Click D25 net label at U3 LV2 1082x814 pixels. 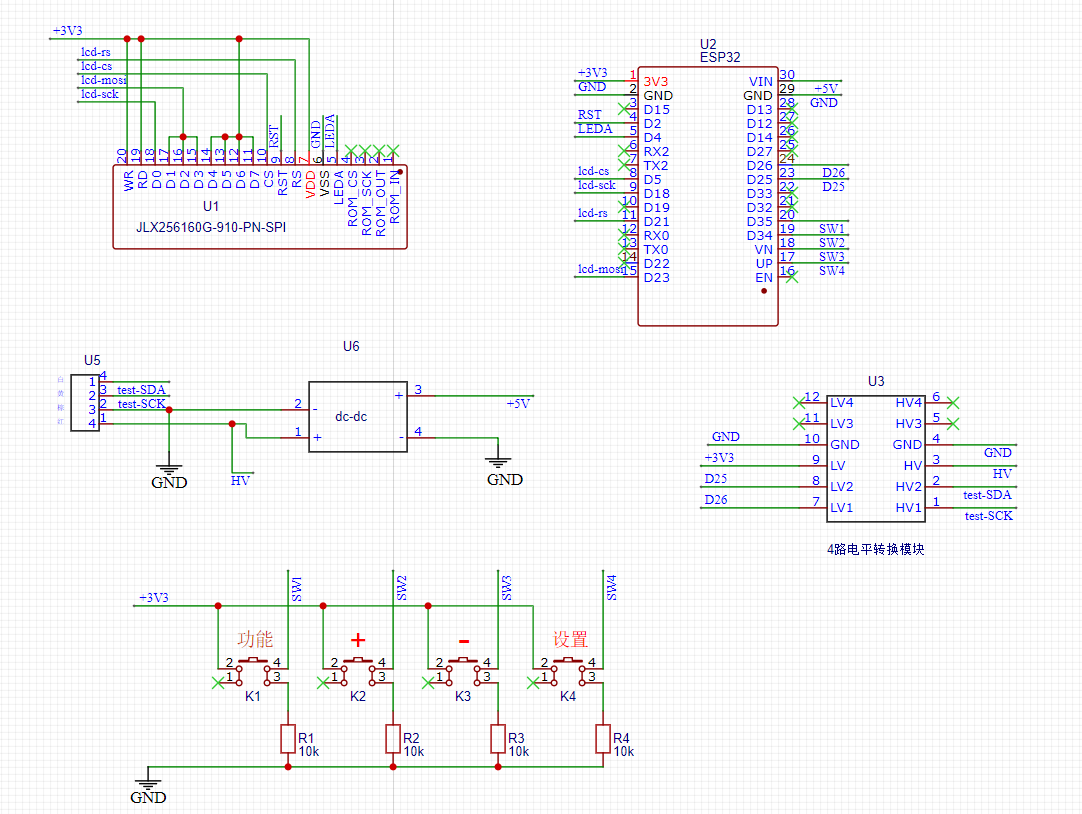716,479
